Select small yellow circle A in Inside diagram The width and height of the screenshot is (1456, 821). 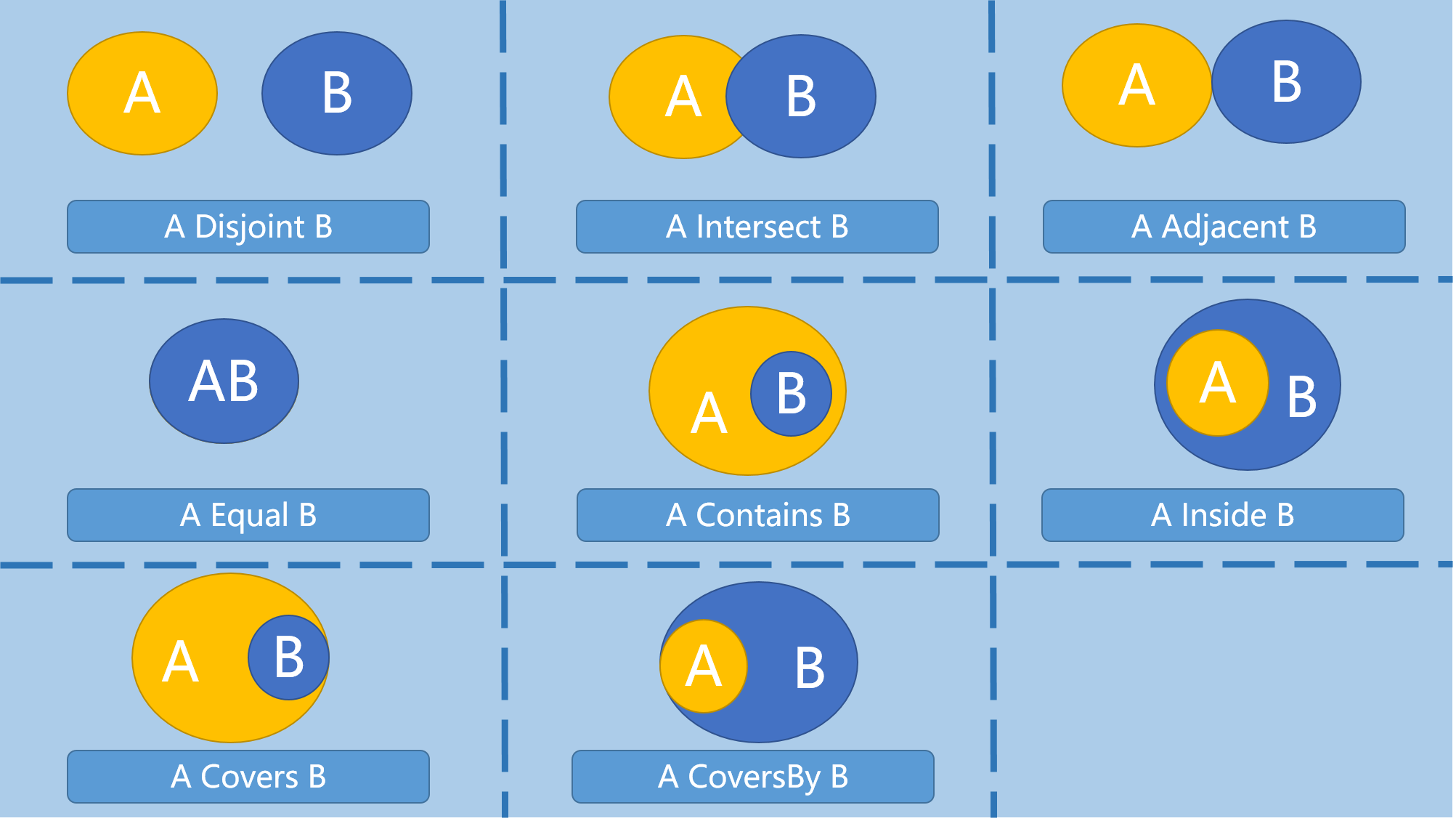point(1218,383)
